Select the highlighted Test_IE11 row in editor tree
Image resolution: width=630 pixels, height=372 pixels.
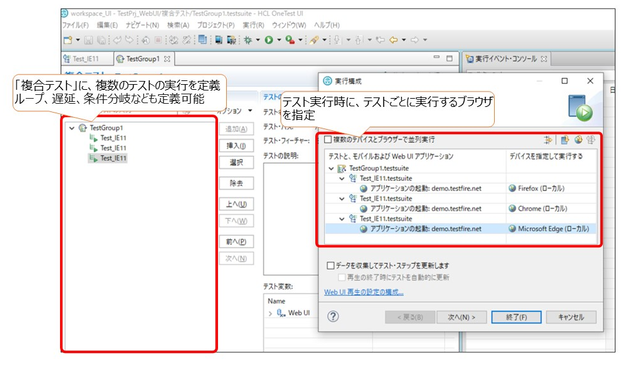tap(108, 158)
